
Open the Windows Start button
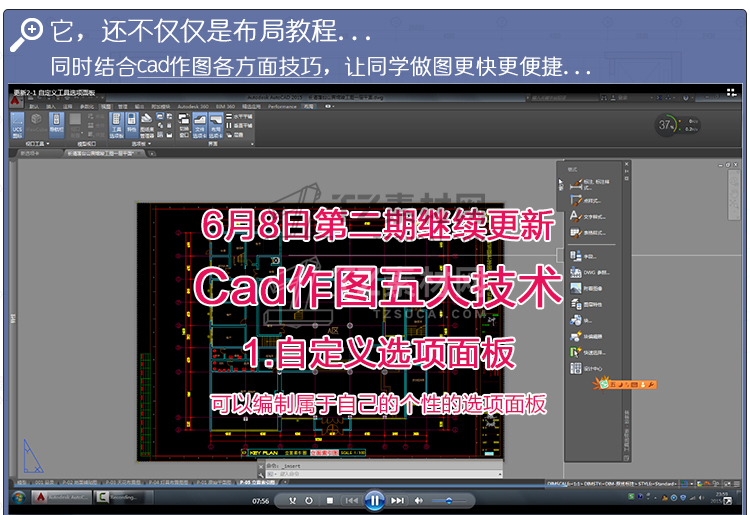[19, 498]
